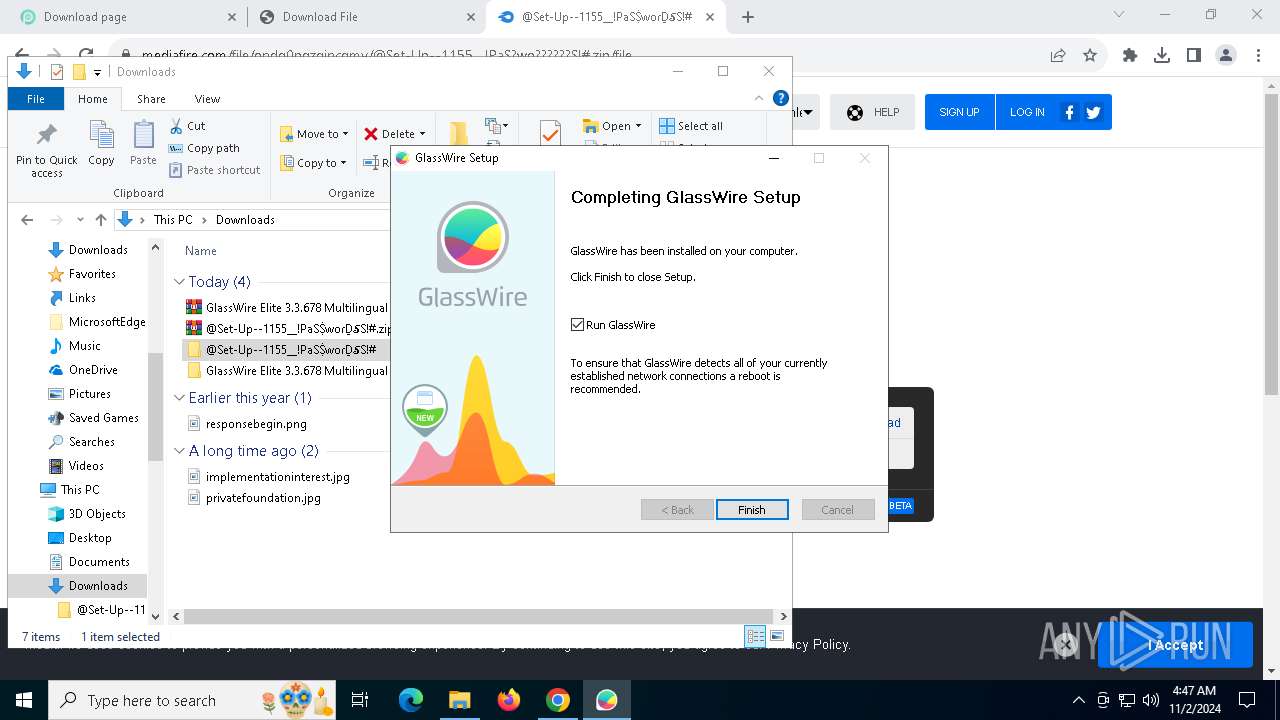Select implementationinterest.jpg file
Image resolution: width=1280 pixels, height=720 pixels.
coord(269,477)
